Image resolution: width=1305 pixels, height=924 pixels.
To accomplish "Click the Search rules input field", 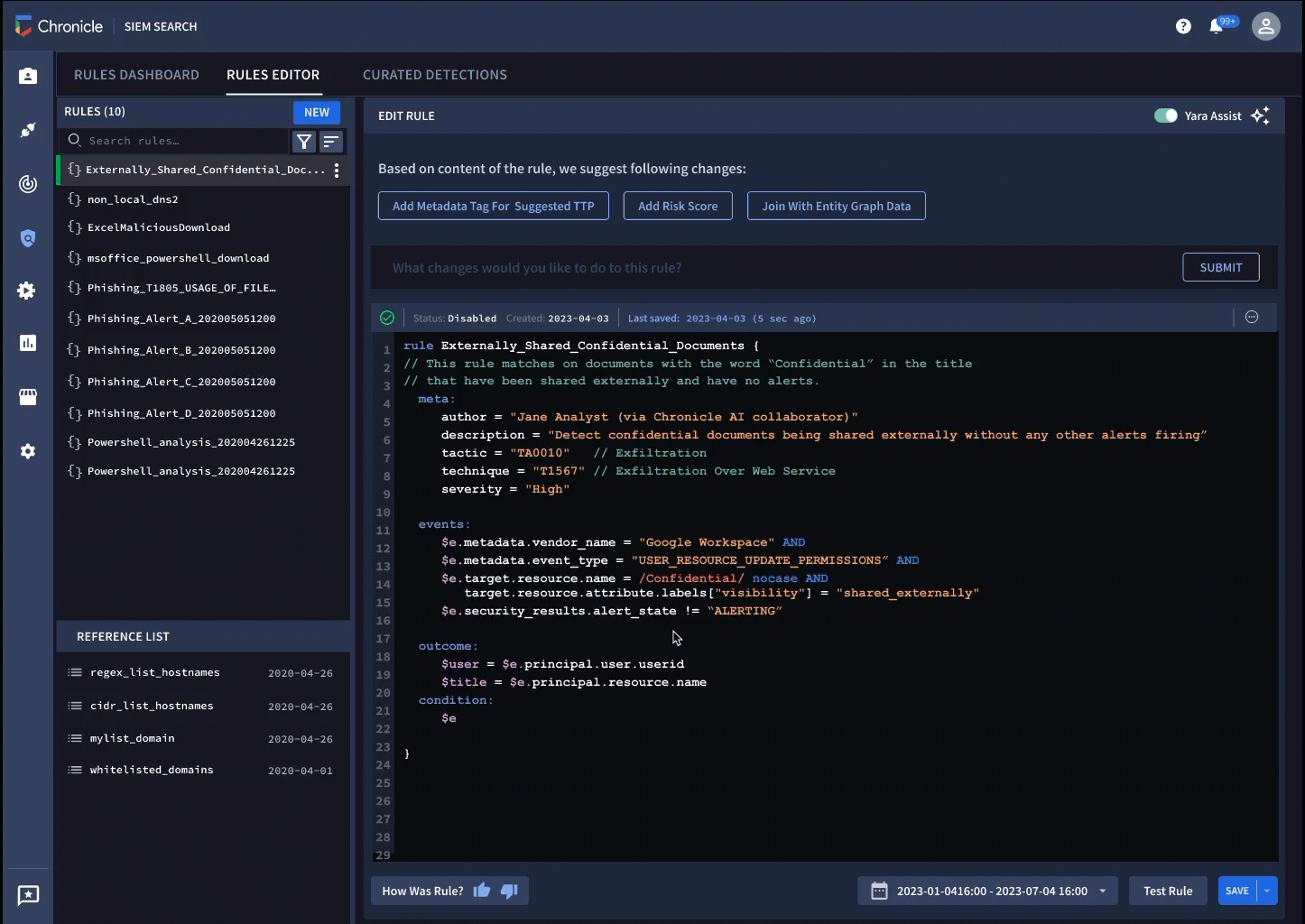I will (x=177, y=141).
